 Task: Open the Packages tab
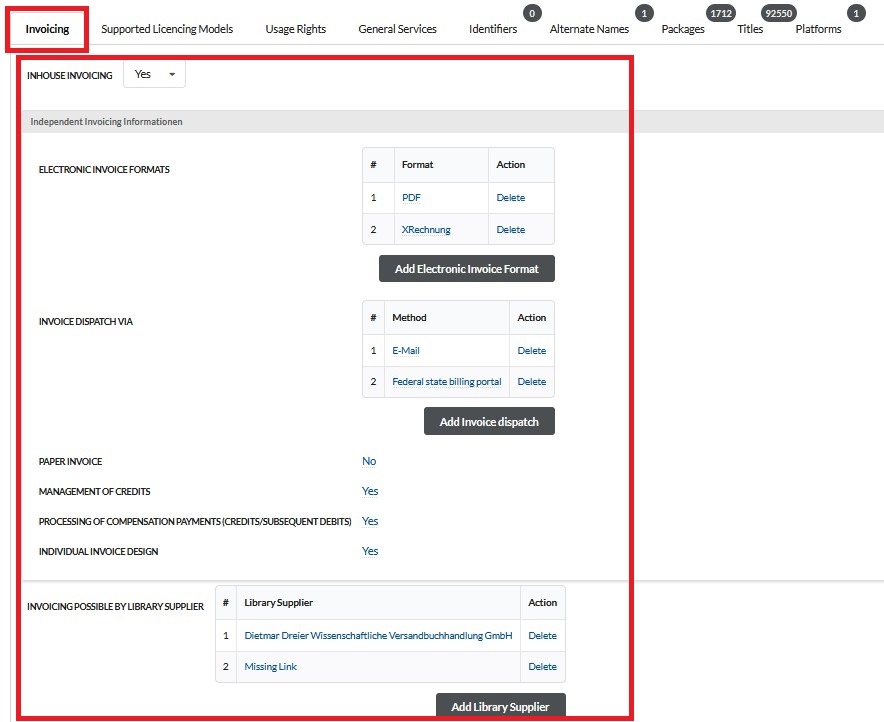point(683,29)
